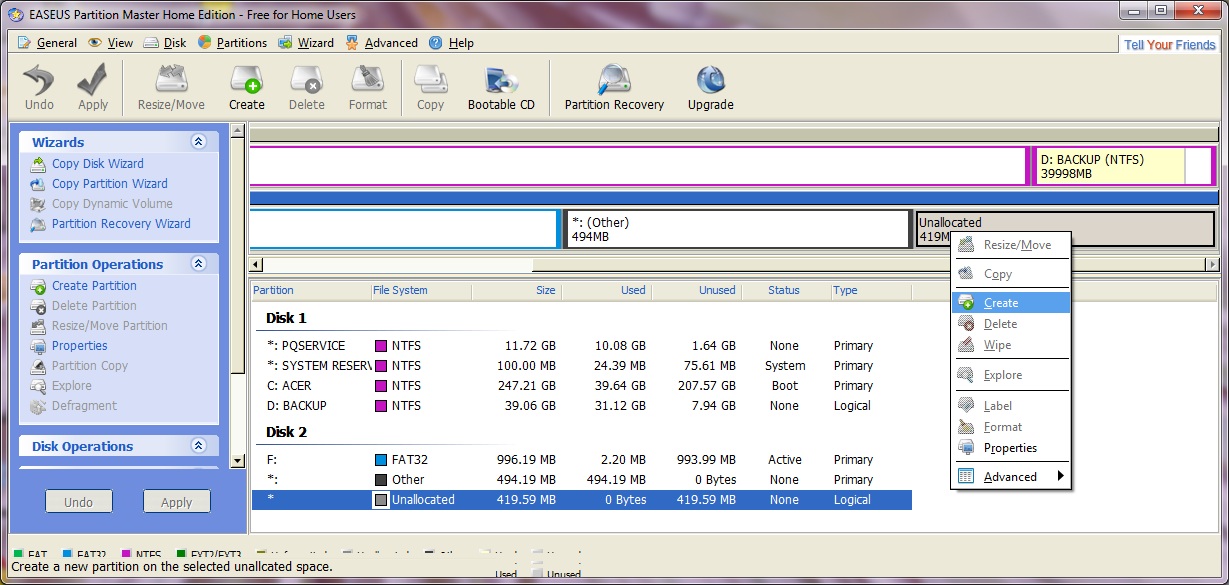Click the disk map right scroll arrow
The image size is (1229, 585).
1213,265
